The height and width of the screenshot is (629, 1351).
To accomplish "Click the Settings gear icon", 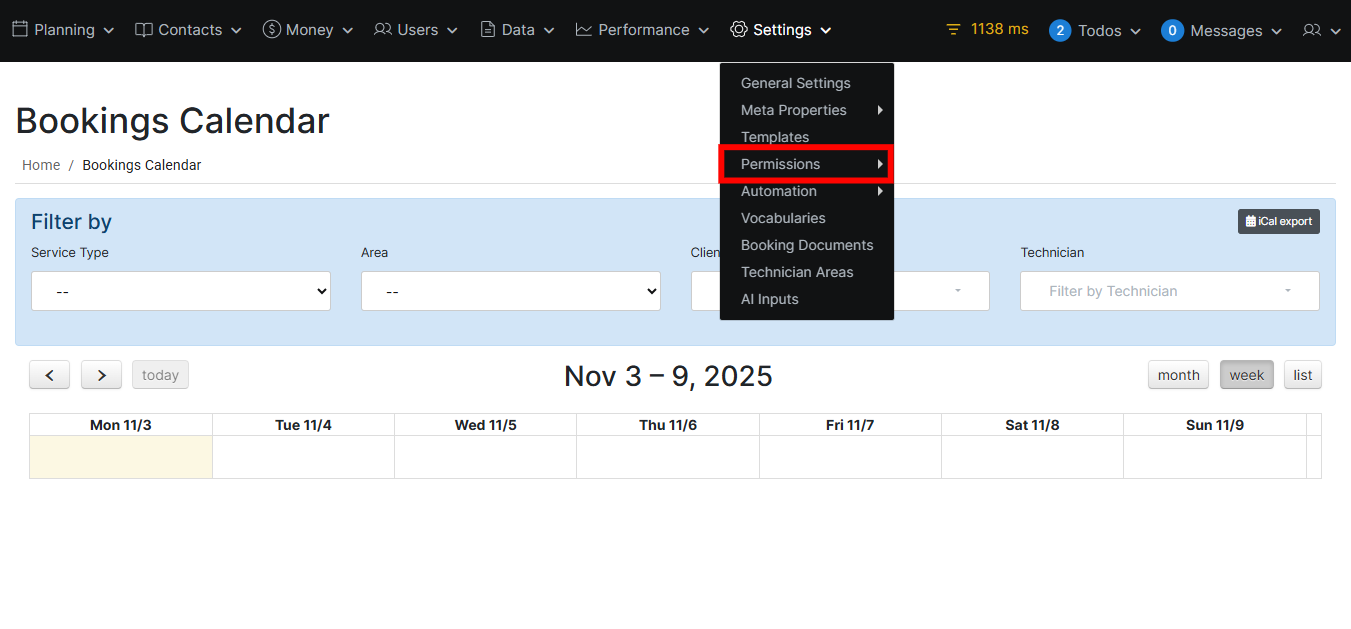I will tap(739, 30).
